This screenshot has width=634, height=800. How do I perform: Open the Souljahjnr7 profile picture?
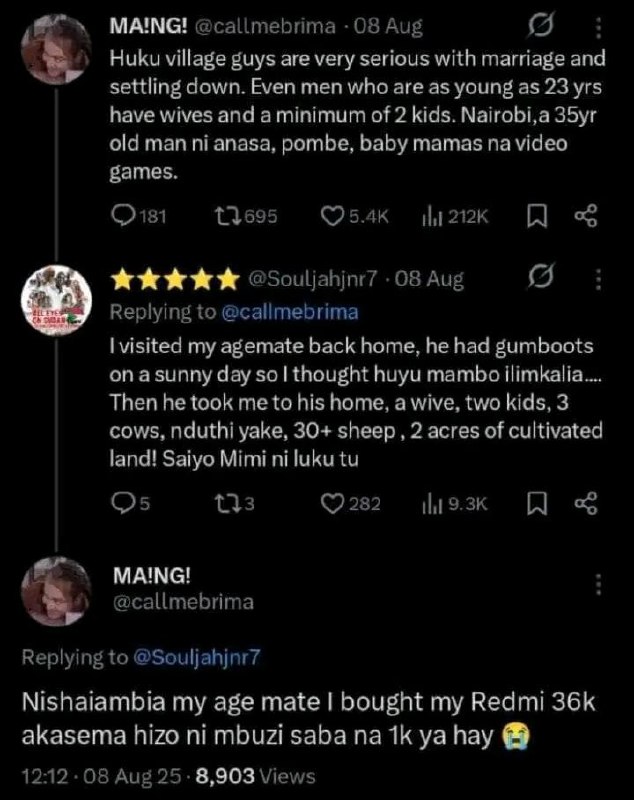tap(56, 299)
